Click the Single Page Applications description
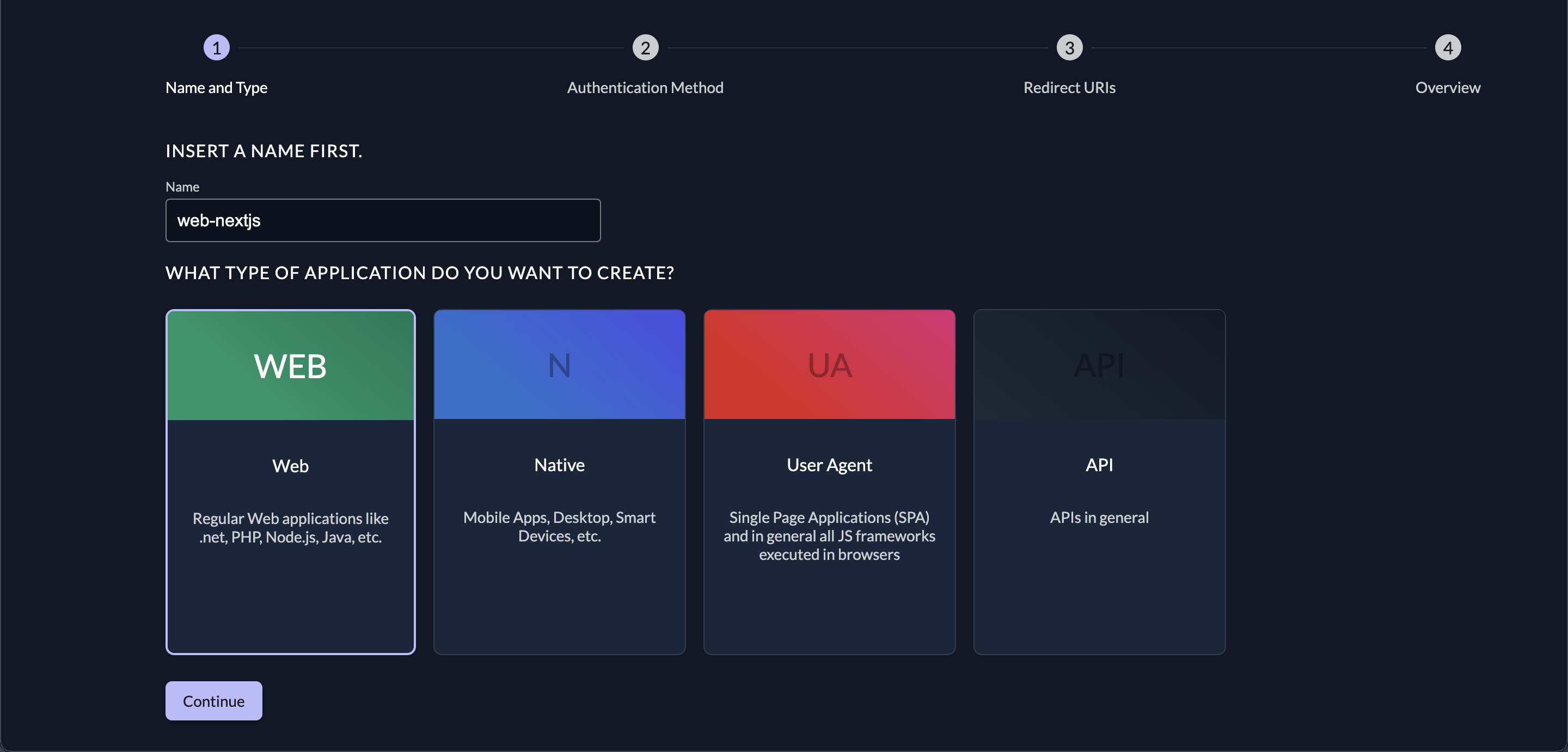Image resolution: width=1568 pixels, height=752 pixels. (829, 536)
